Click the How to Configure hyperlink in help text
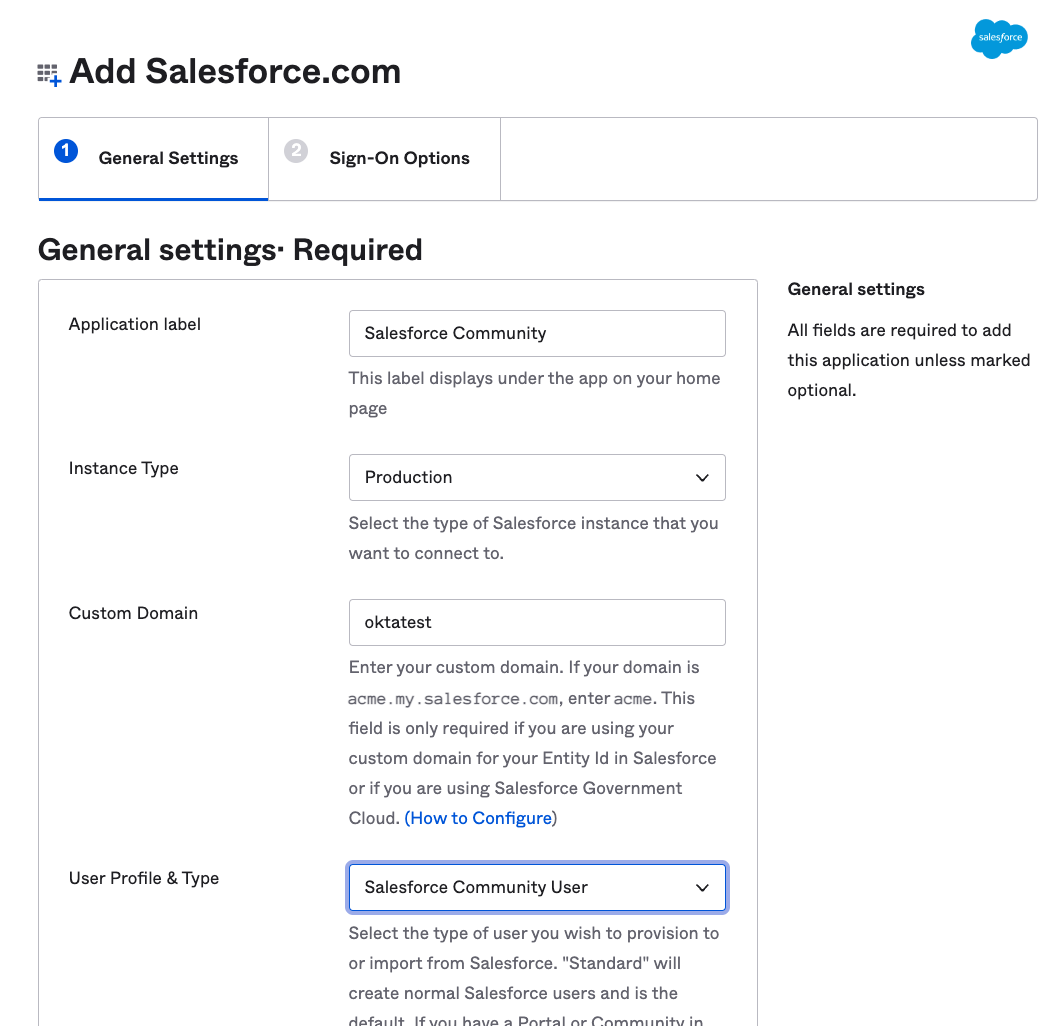The image size is (1064, 1026). pos(480,818)
